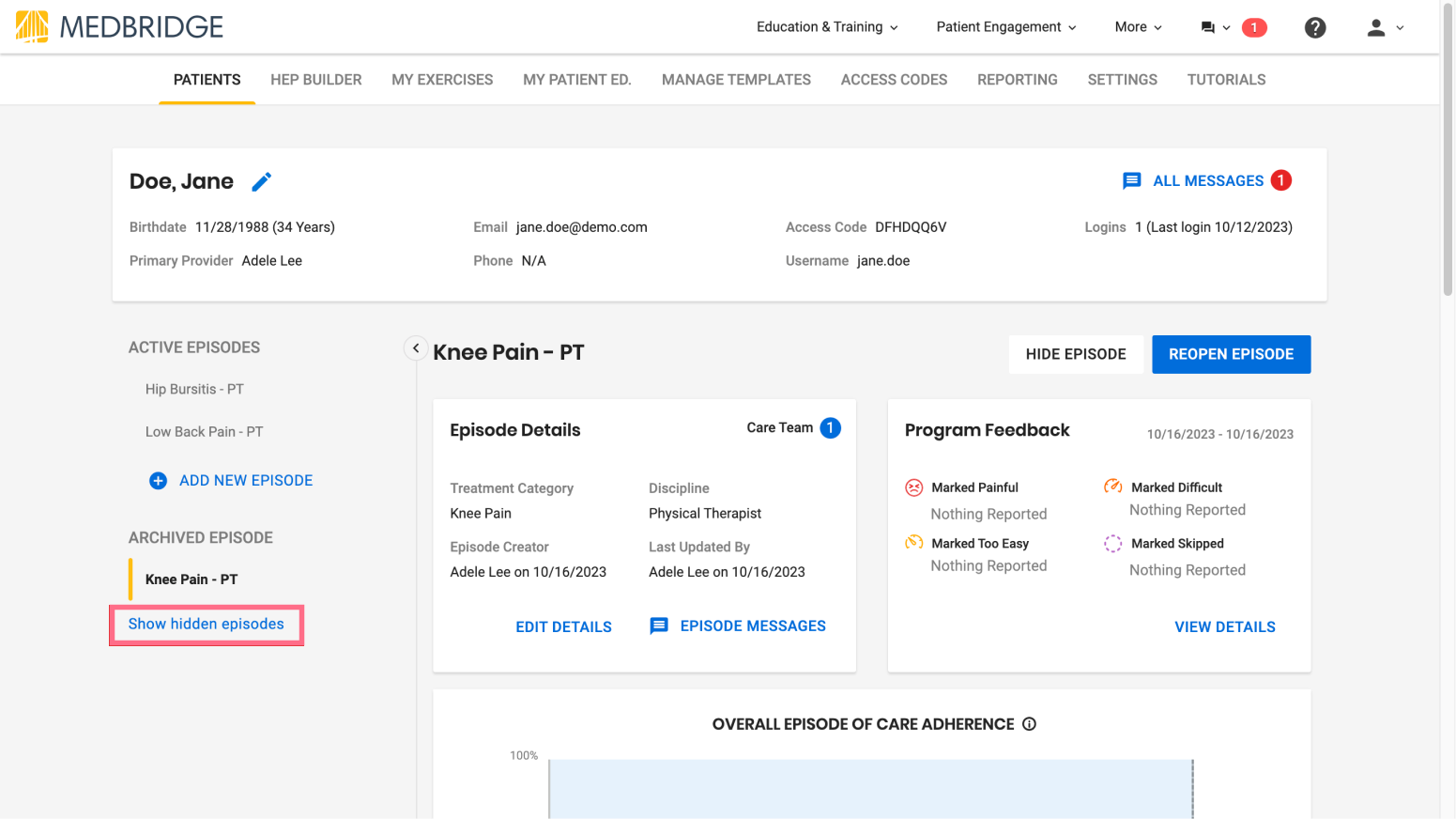Open the Tutorials tab
Screen dimensions: 1456x819
(1226, 80)
